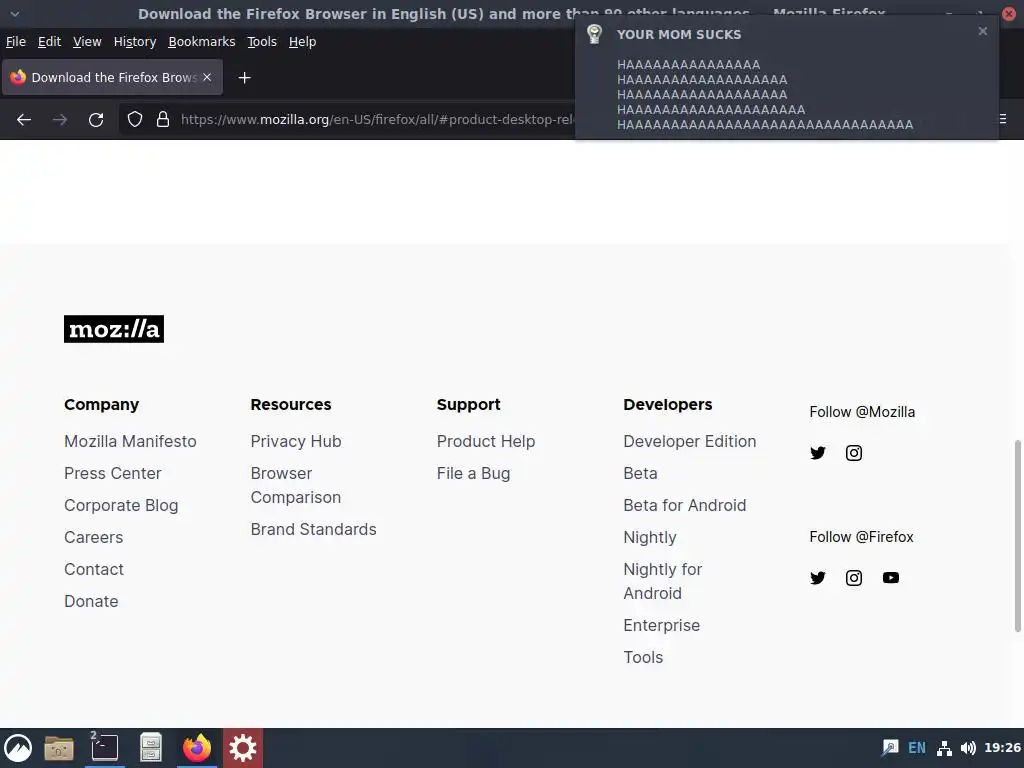Open the Enterprise link
This screenshot has width=1024, height=768.
[662, 626]
